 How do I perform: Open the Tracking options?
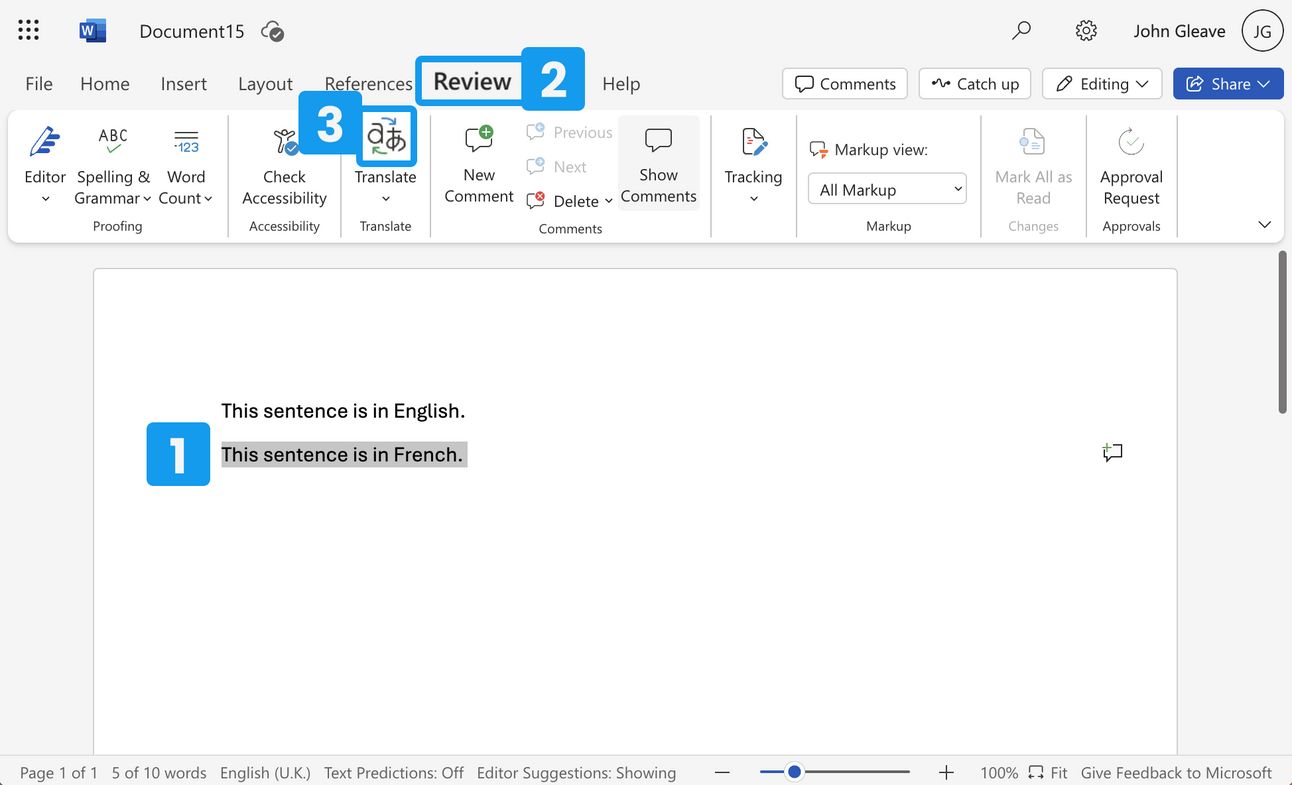(x=753, y=165)
